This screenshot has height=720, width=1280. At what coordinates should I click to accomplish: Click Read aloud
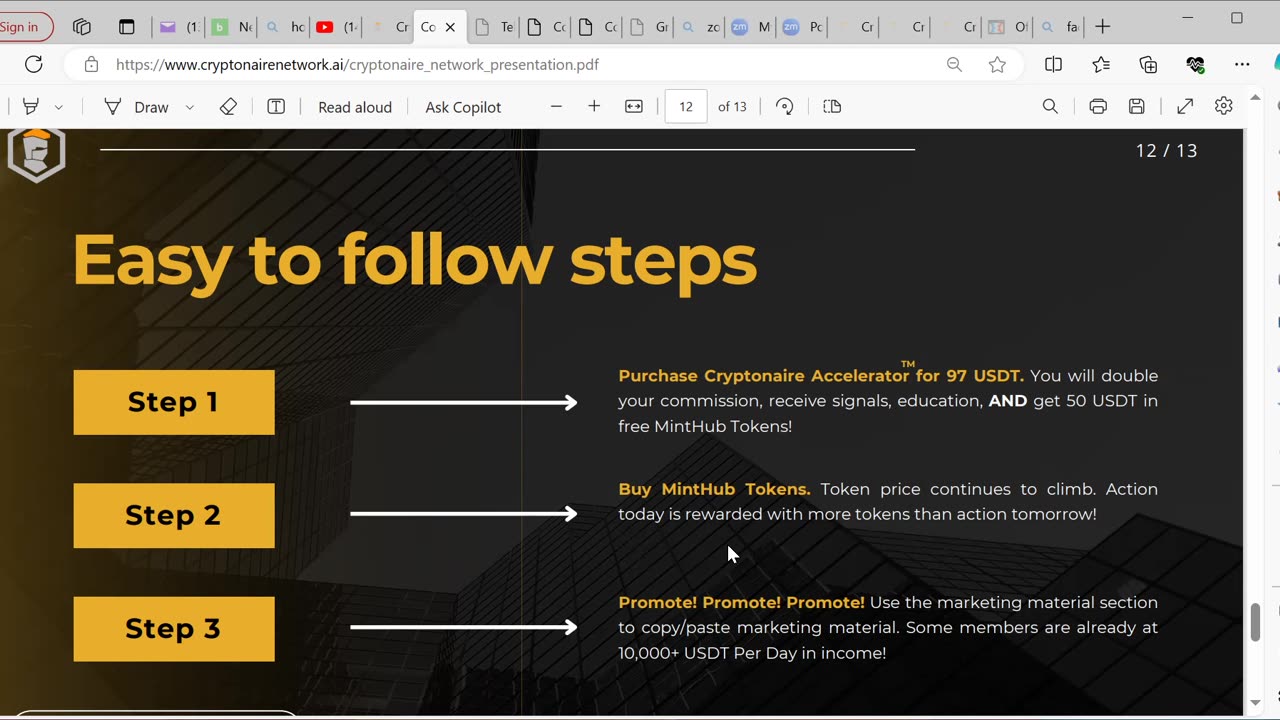click(x=355, y=107)
